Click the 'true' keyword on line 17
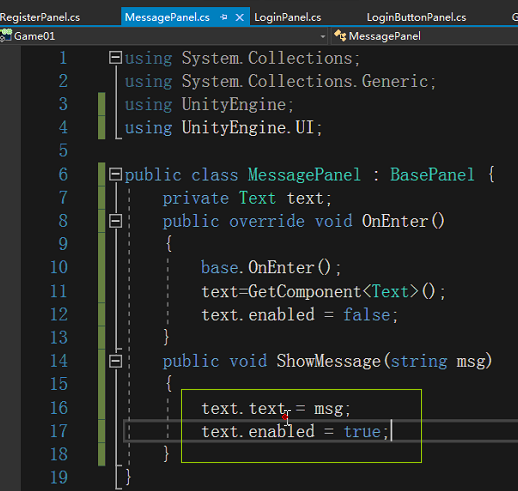The height and width of the screenshot is (491, 518). [x=362, y=431]
